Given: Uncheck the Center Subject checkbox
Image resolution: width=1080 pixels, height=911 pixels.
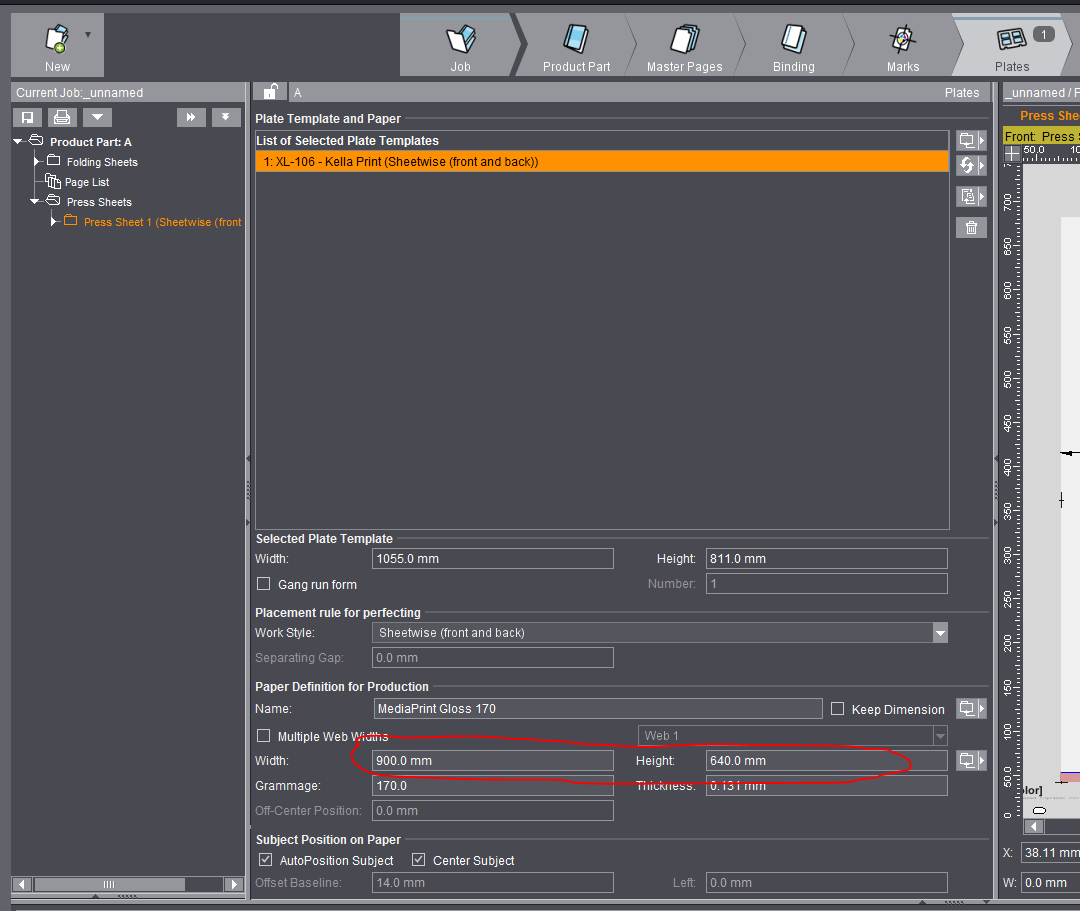Looking at the screenshot, I should [419, 860].
